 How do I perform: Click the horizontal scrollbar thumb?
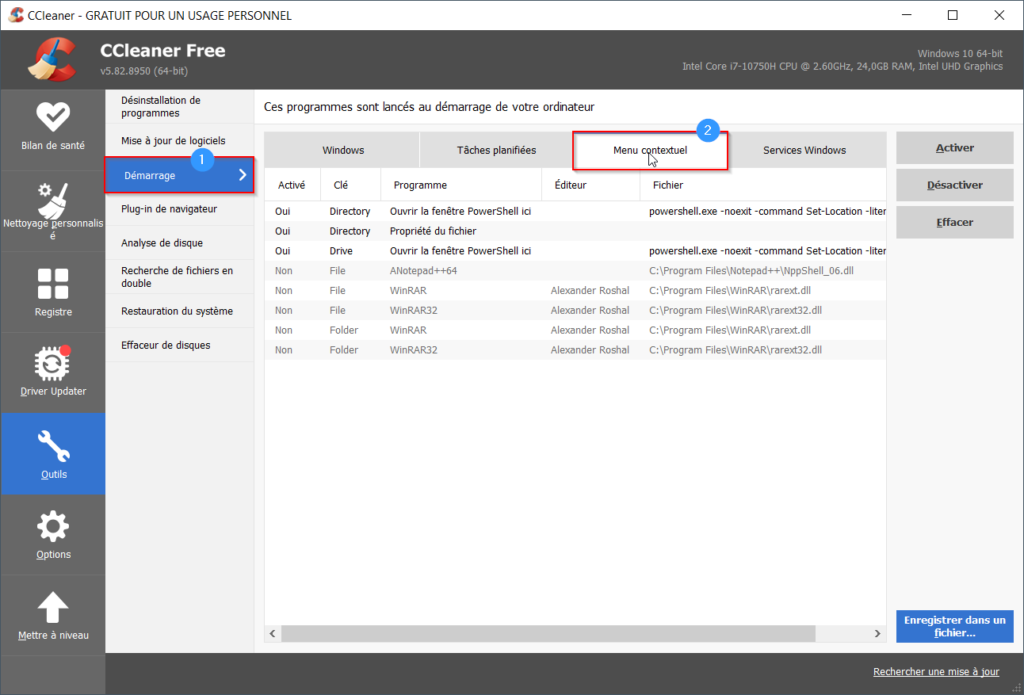pos(549,634)
